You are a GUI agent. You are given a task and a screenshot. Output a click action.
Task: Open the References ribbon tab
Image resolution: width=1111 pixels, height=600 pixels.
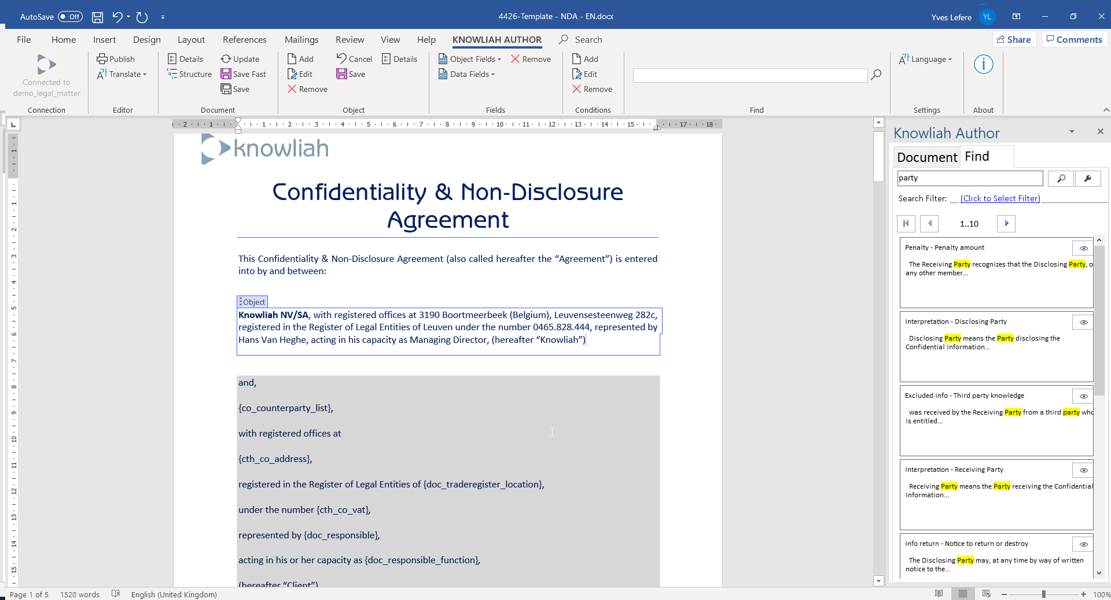[244, 40]
